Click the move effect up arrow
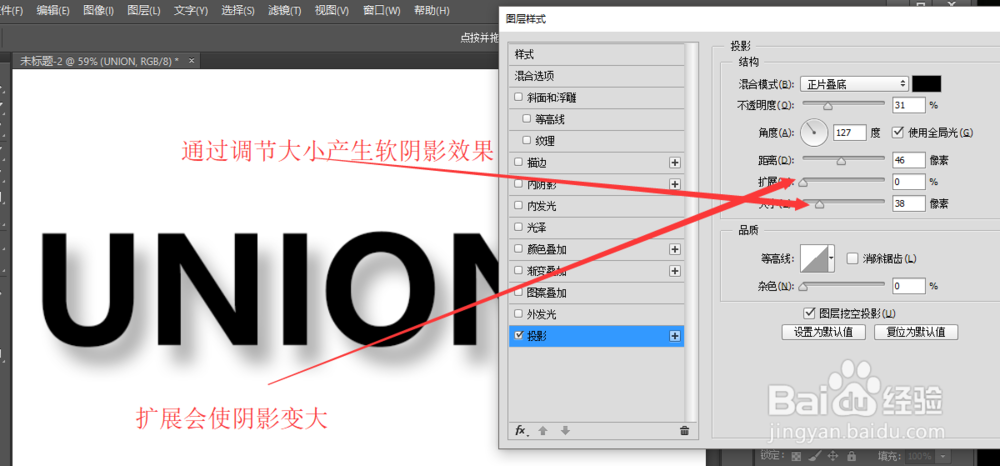Screen dimensions: 1000x466 pyautogui.click(x=543, y=430)
